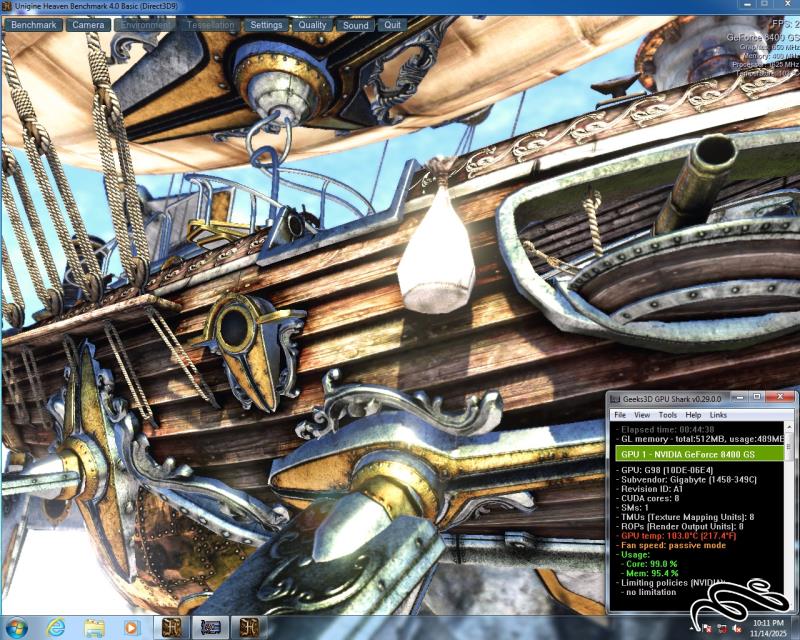The height and width of the screenshot is (640, 800).
Task: Launch Windows Media Player from taskbar
Action: [x=131, y=627]
